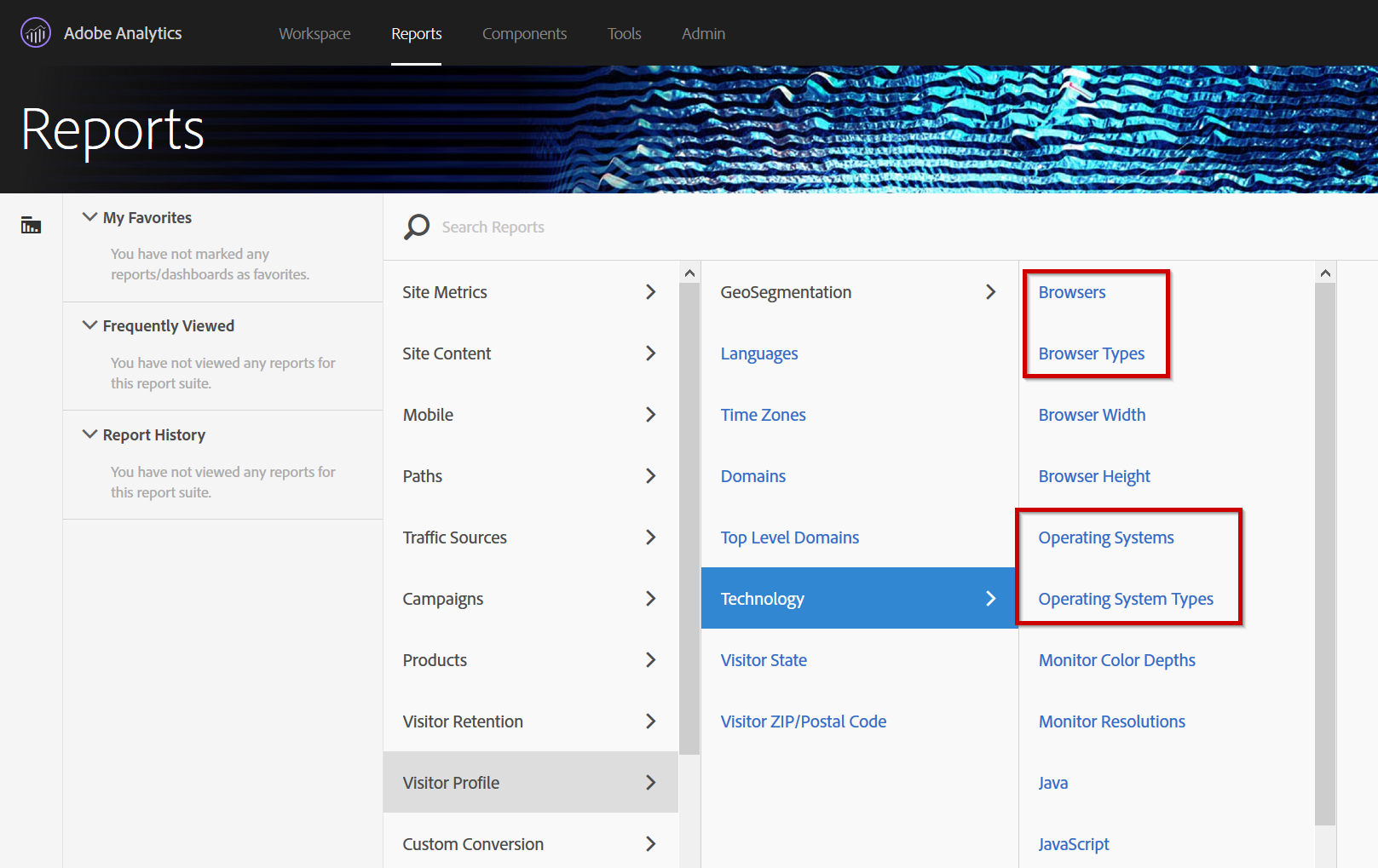Image resolution: width=1378 pixels, height=868 pixels.
Task: Expand the Technology chevron arrow
Action: pos(990,598)
